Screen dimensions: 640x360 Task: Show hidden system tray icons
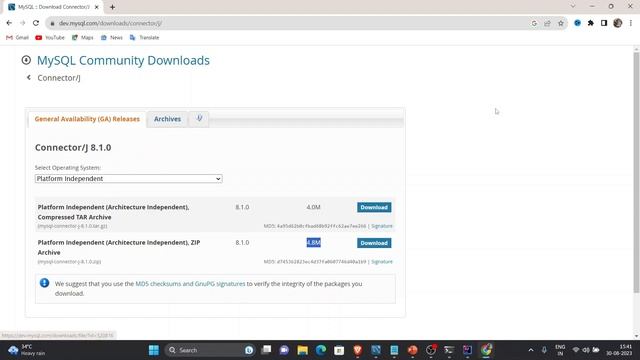click(531, 350)
